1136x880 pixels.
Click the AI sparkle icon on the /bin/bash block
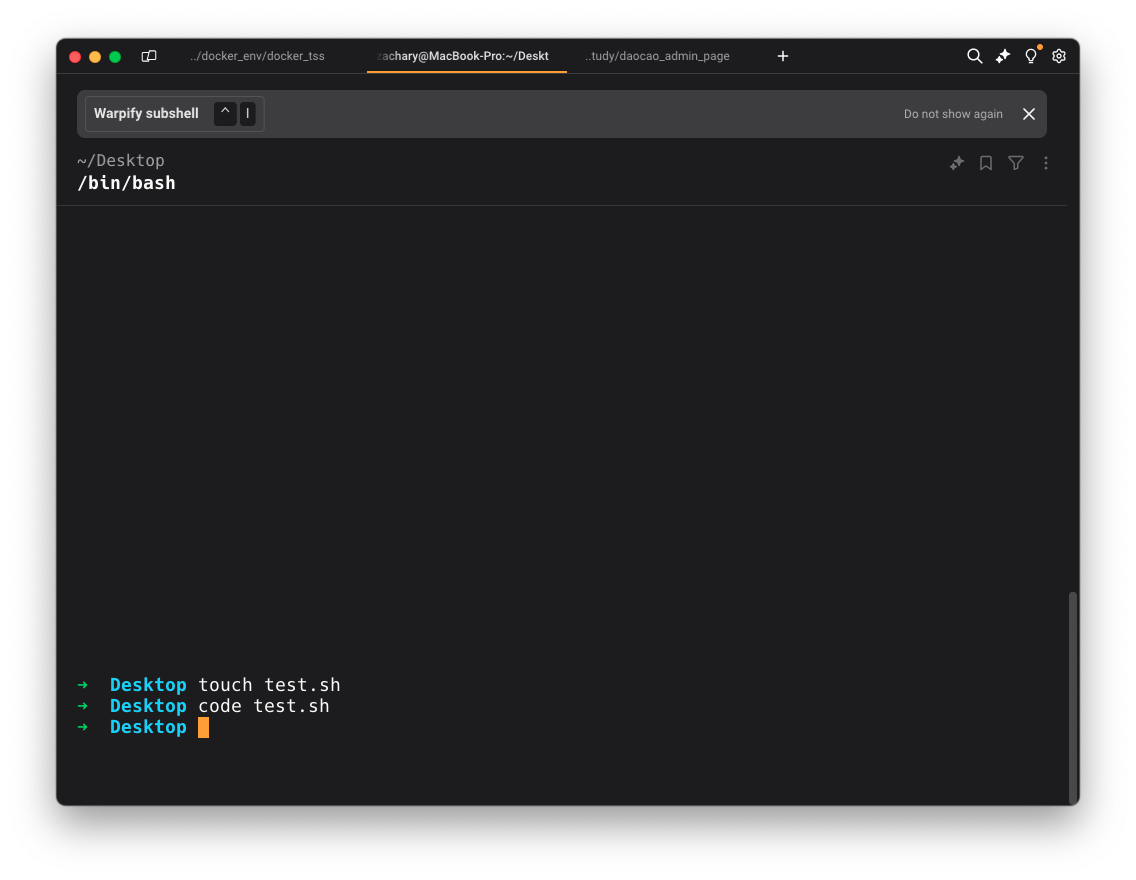coord(957,163)
